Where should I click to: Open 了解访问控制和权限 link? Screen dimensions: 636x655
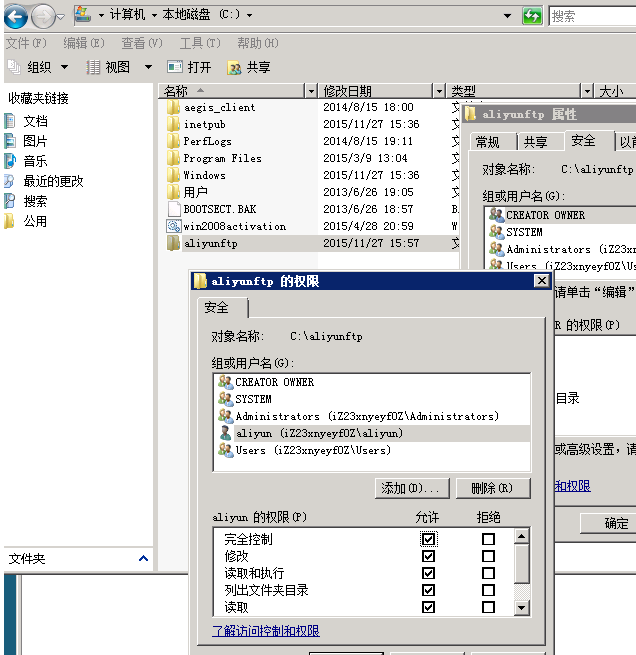266,631
